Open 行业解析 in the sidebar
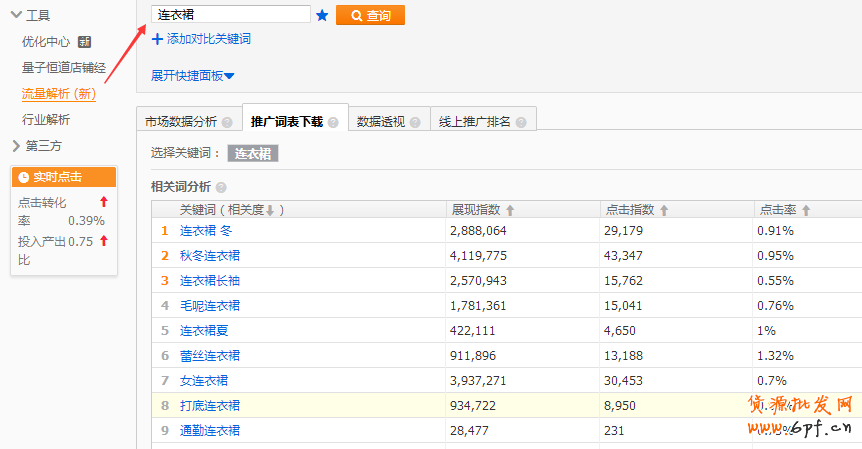 46,119
